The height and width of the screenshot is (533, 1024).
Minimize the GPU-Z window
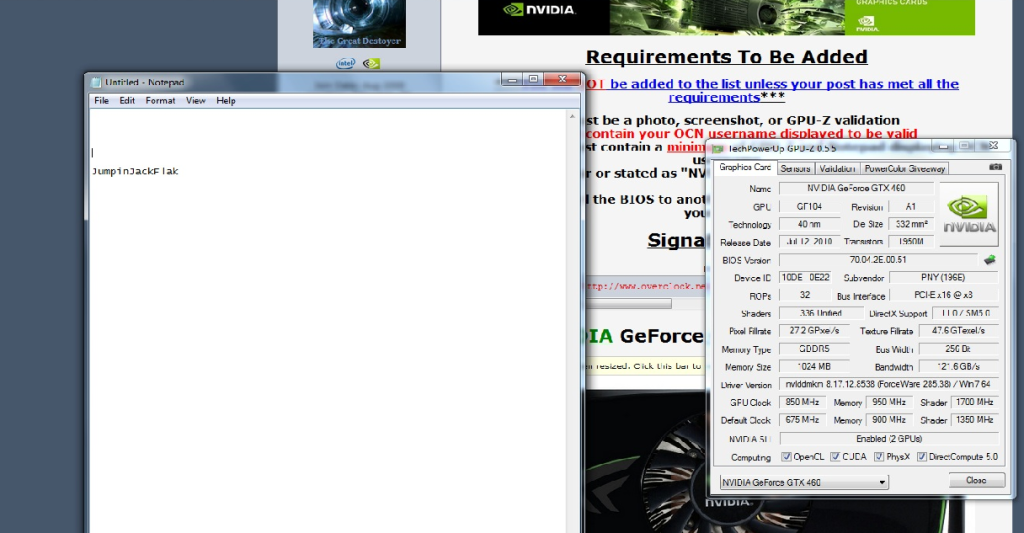click(943, 145)
